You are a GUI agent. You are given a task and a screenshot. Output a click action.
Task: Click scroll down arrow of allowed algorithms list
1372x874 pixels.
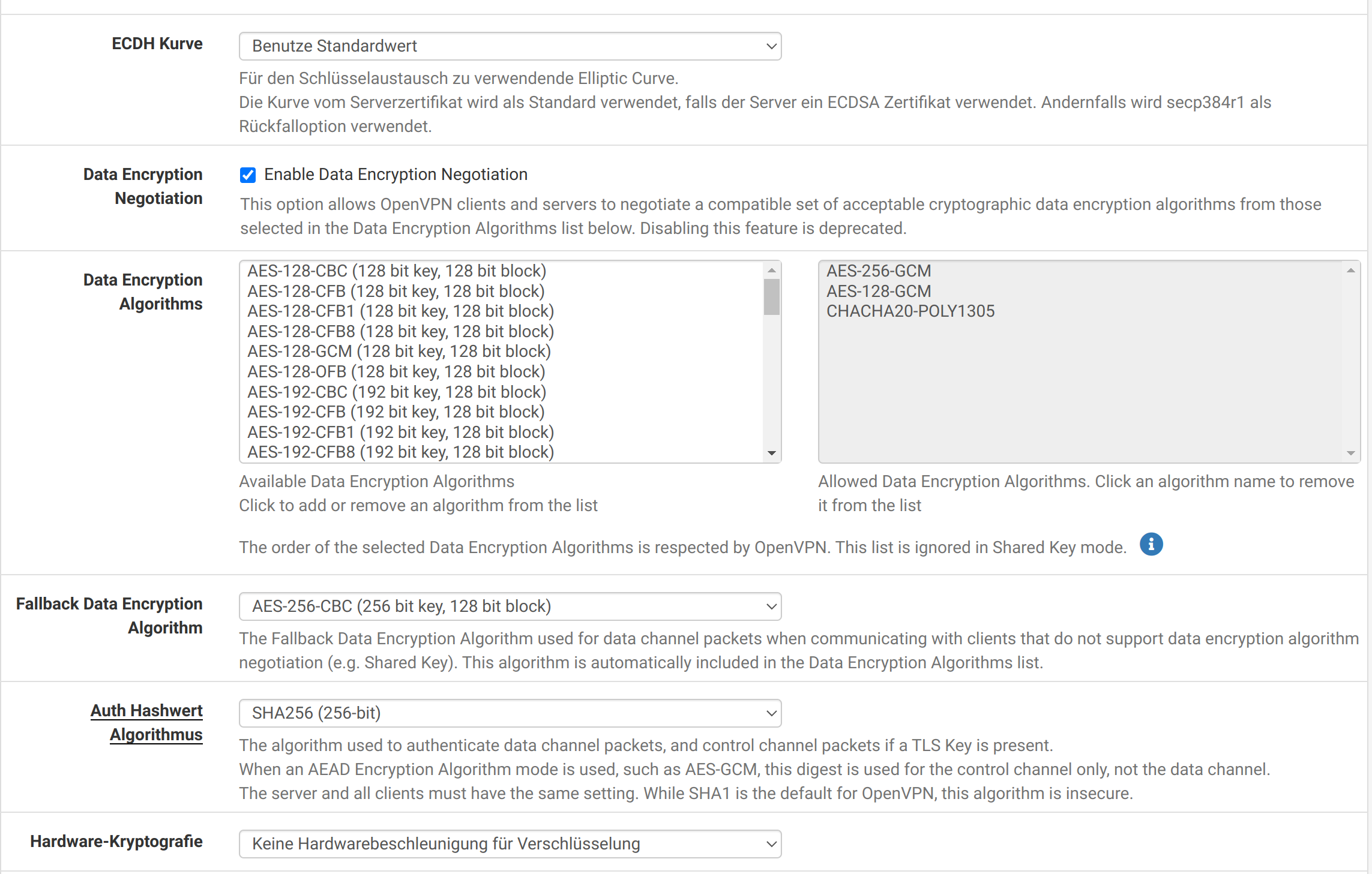coord(1350,453)
